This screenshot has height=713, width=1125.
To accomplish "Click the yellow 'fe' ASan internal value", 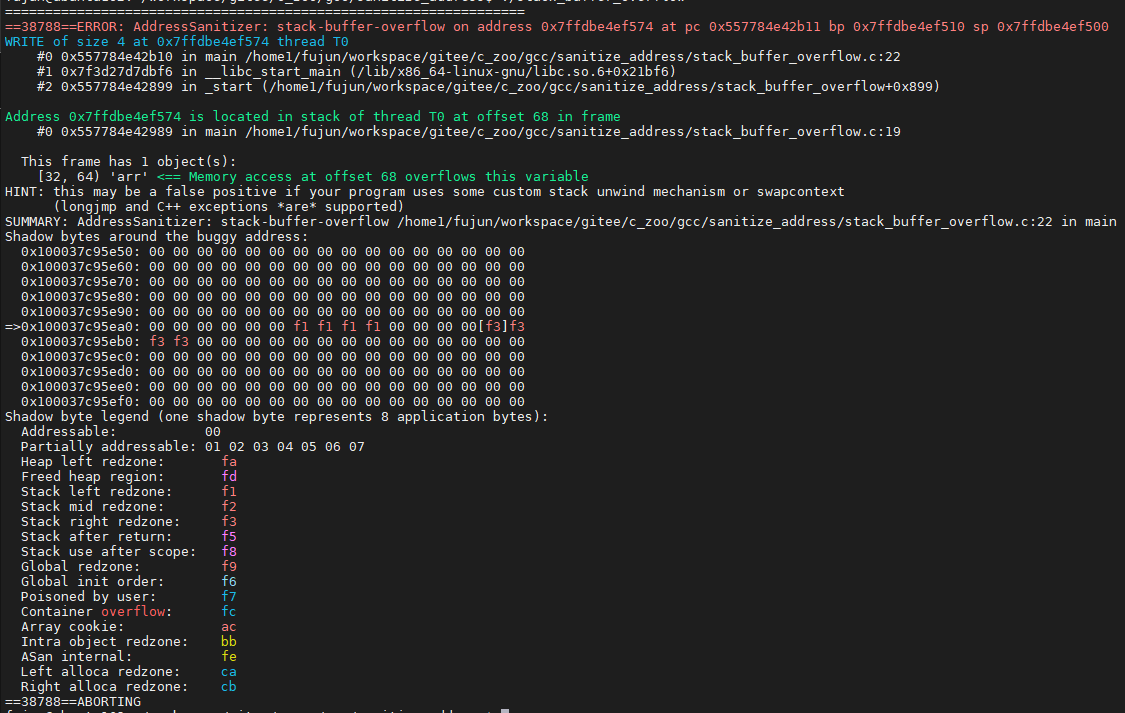I will pyautogui.click(x=229, y=657).
